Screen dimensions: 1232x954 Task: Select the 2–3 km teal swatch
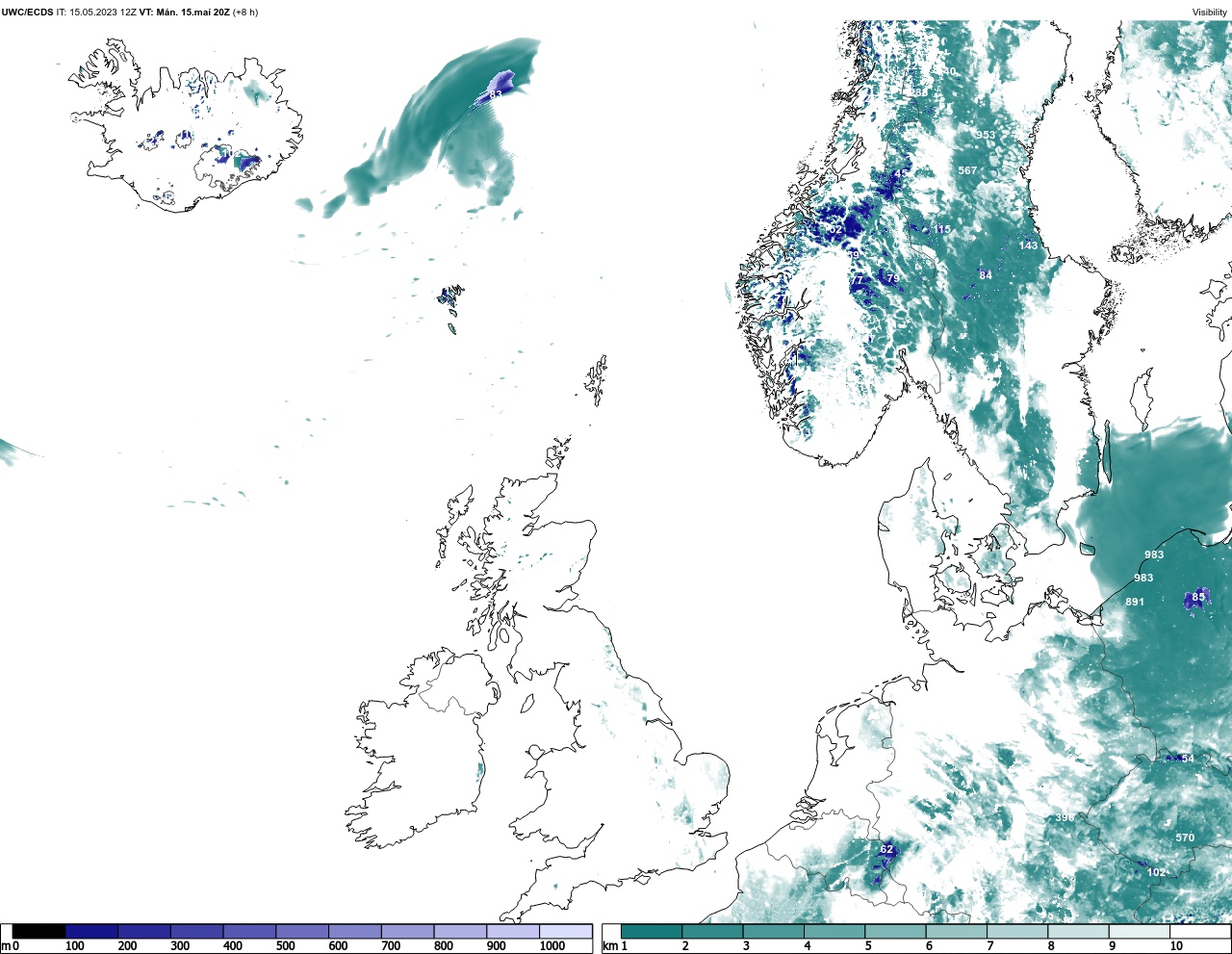(712, 932)
